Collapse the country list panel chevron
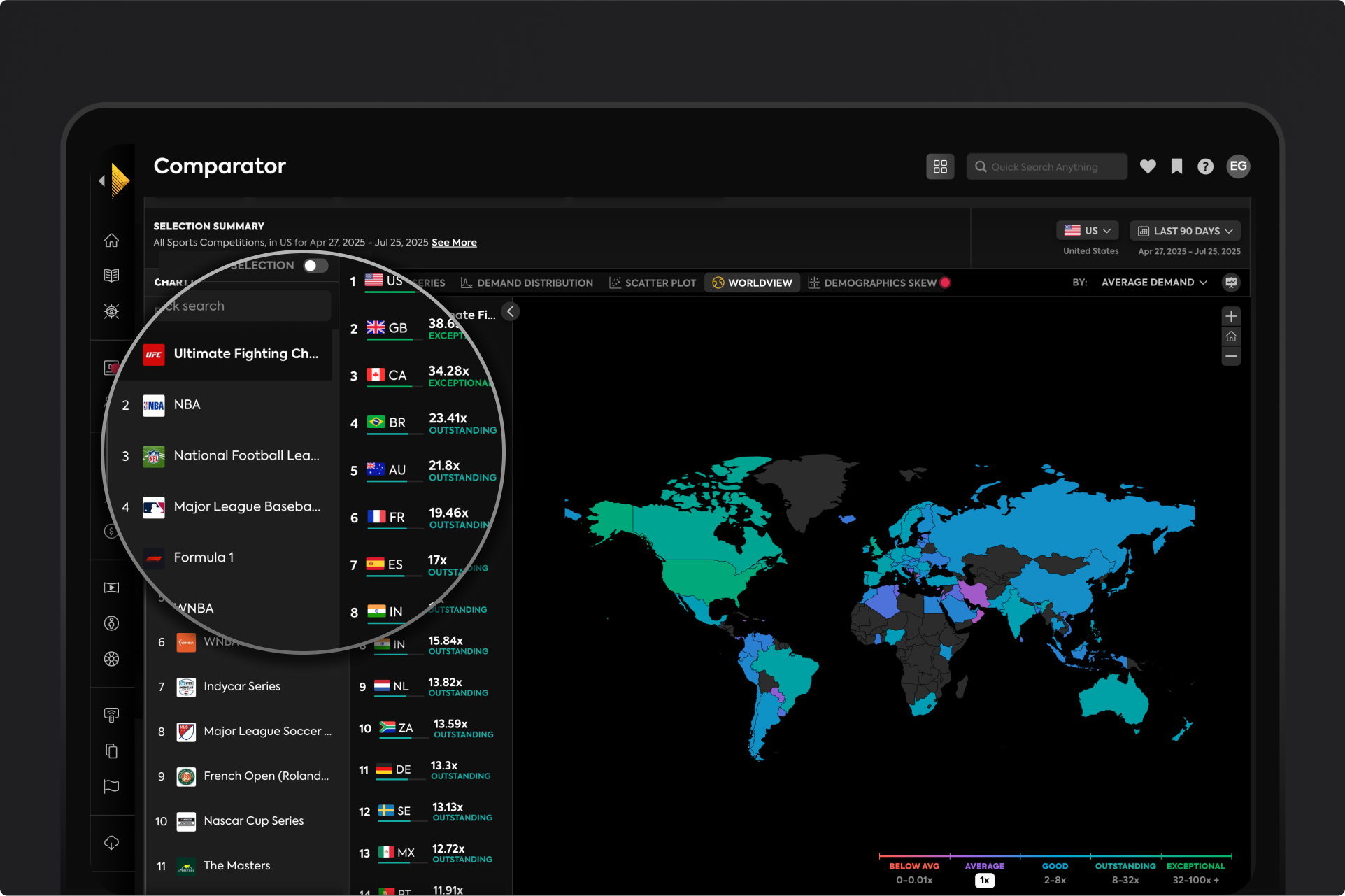This screenshot has width=1345, height=896. pyautogui.click(x=511, y=312)
